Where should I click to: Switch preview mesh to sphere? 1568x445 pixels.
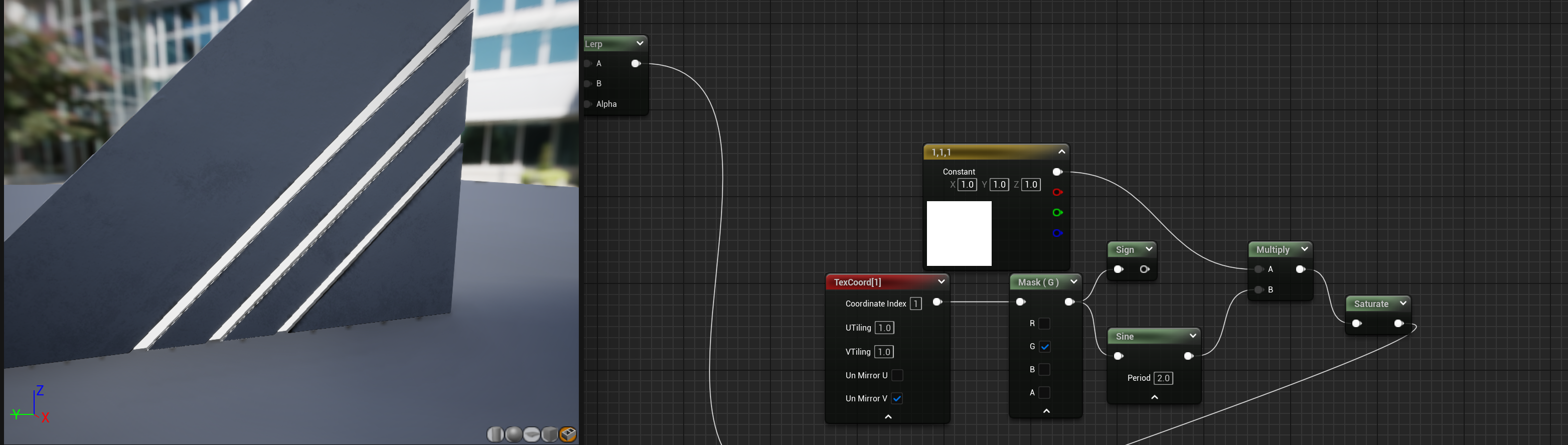pyautogui.click(x=514, y=434)
